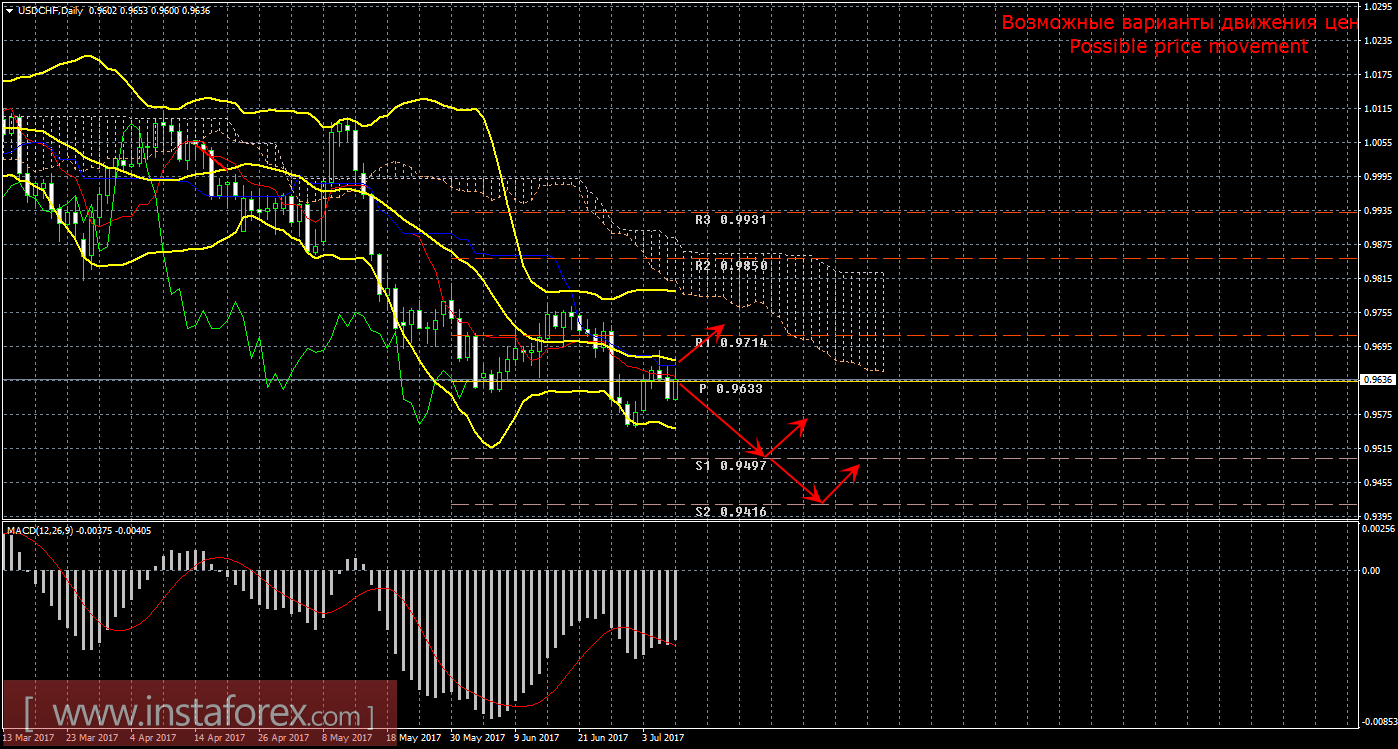Click the 0.9995 price scale value
This screenshot has height=749, width=1398.
1377,176
